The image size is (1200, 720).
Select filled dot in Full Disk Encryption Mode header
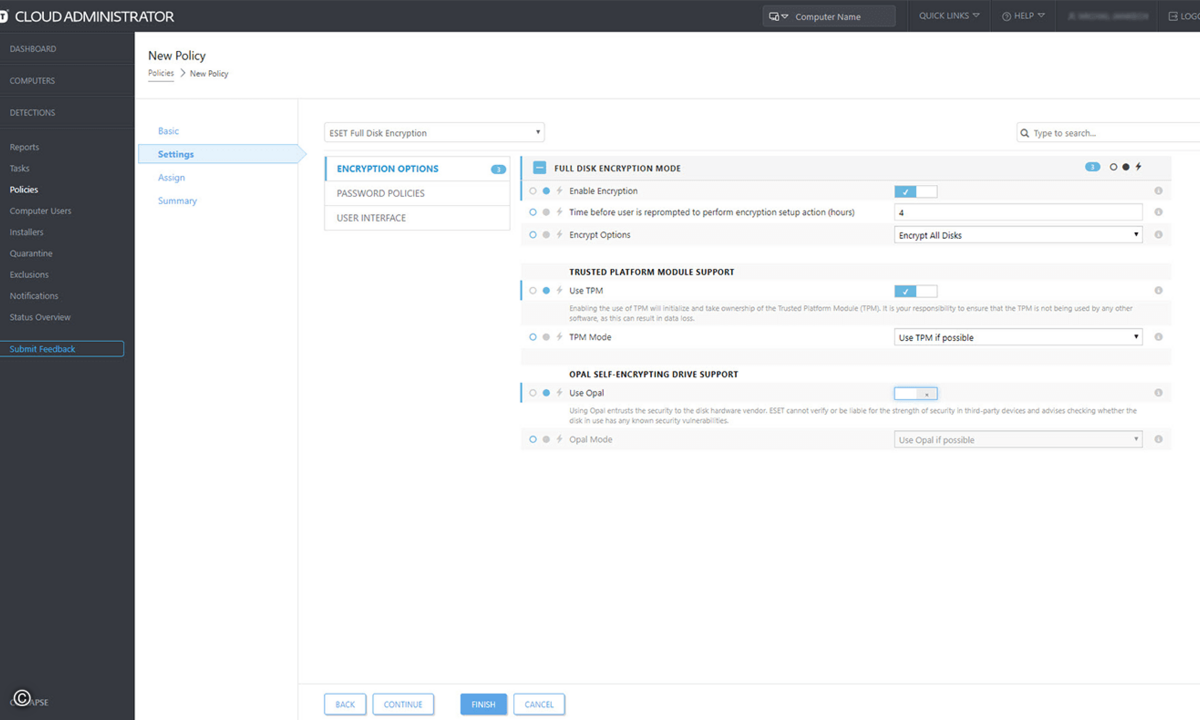[x=1126, y=167]
